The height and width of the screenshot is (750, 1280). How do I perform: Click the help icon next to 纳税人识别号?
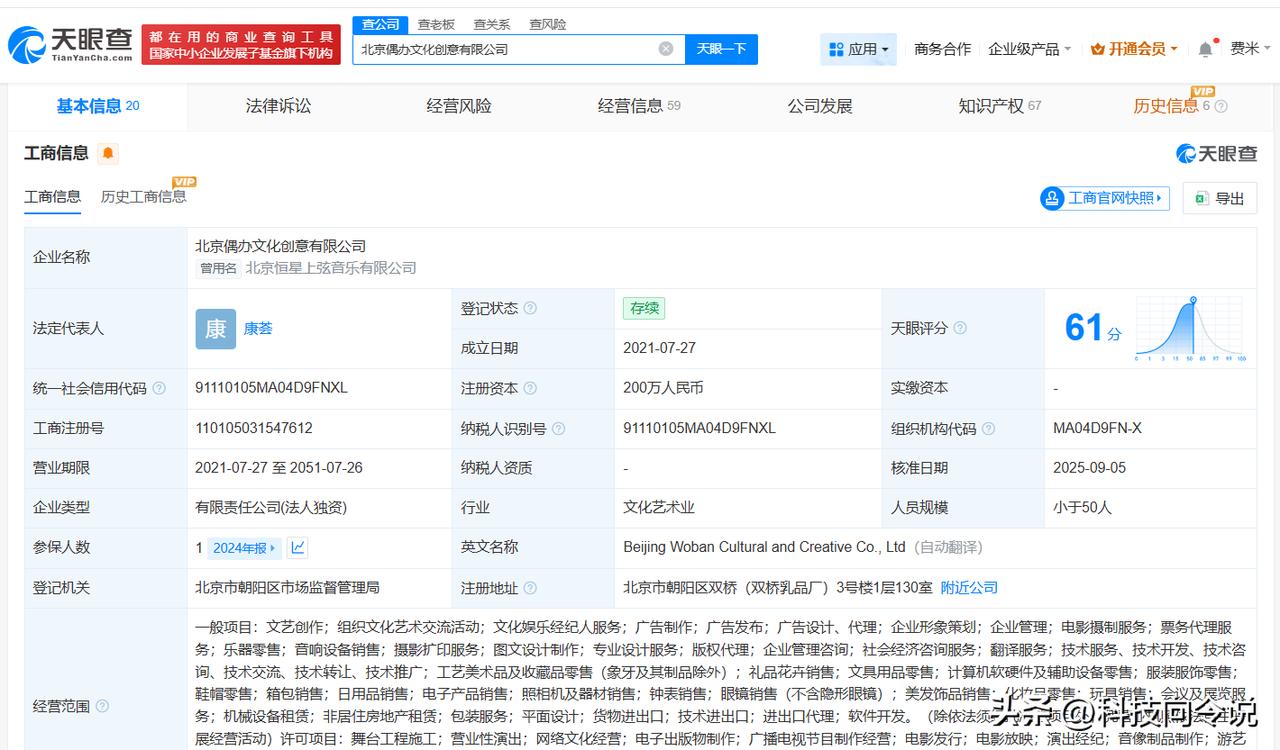(x=558, y=428)
